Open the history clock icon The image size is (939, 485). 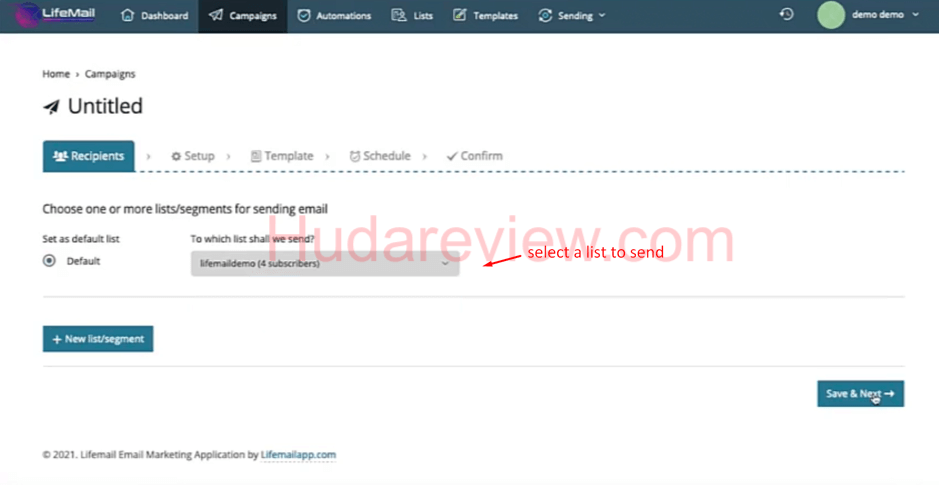(x=787, y=15)
